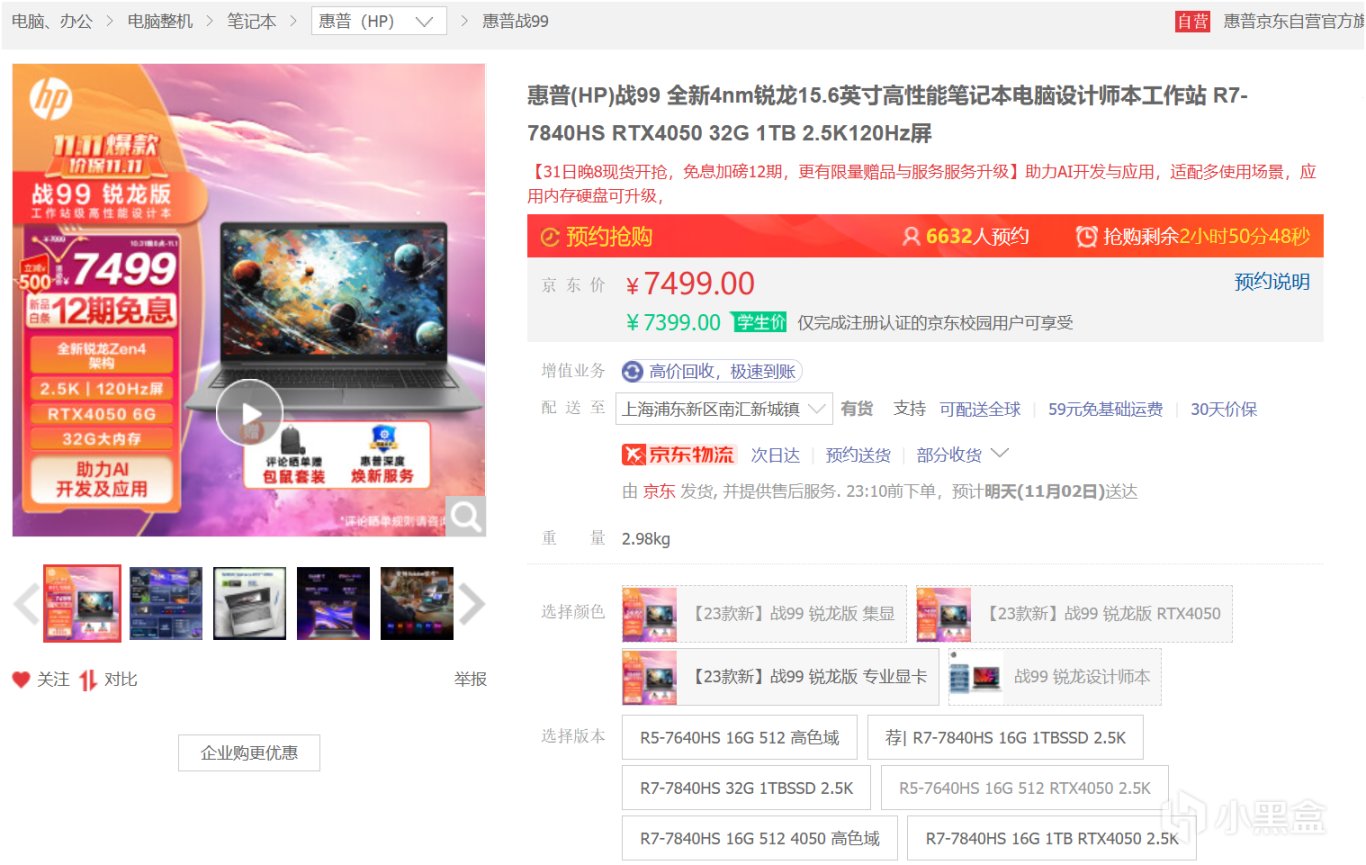Image resolution: width=1366 pixels, height=865 pixels.
Task: Open the image magnifier search icon
Action: click(x=466, y=516)
